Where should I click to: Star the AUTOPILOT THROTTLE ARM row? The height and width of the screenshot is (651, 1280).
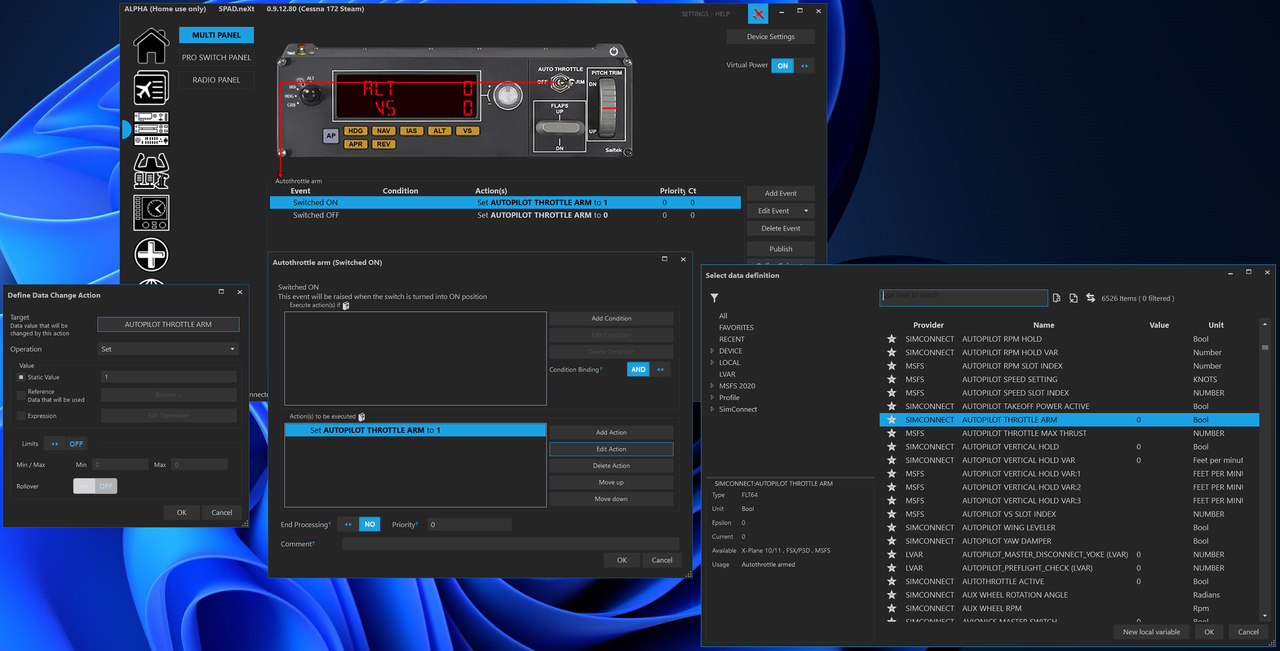pyautogui.click(x=891, y=420)
